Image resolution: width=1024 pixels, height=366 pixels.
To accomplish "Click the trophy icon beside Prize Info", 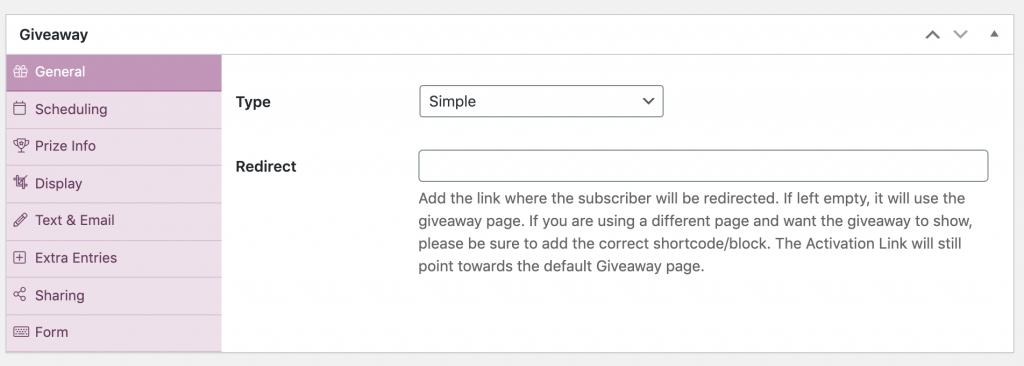I will (x=20, y=146).
